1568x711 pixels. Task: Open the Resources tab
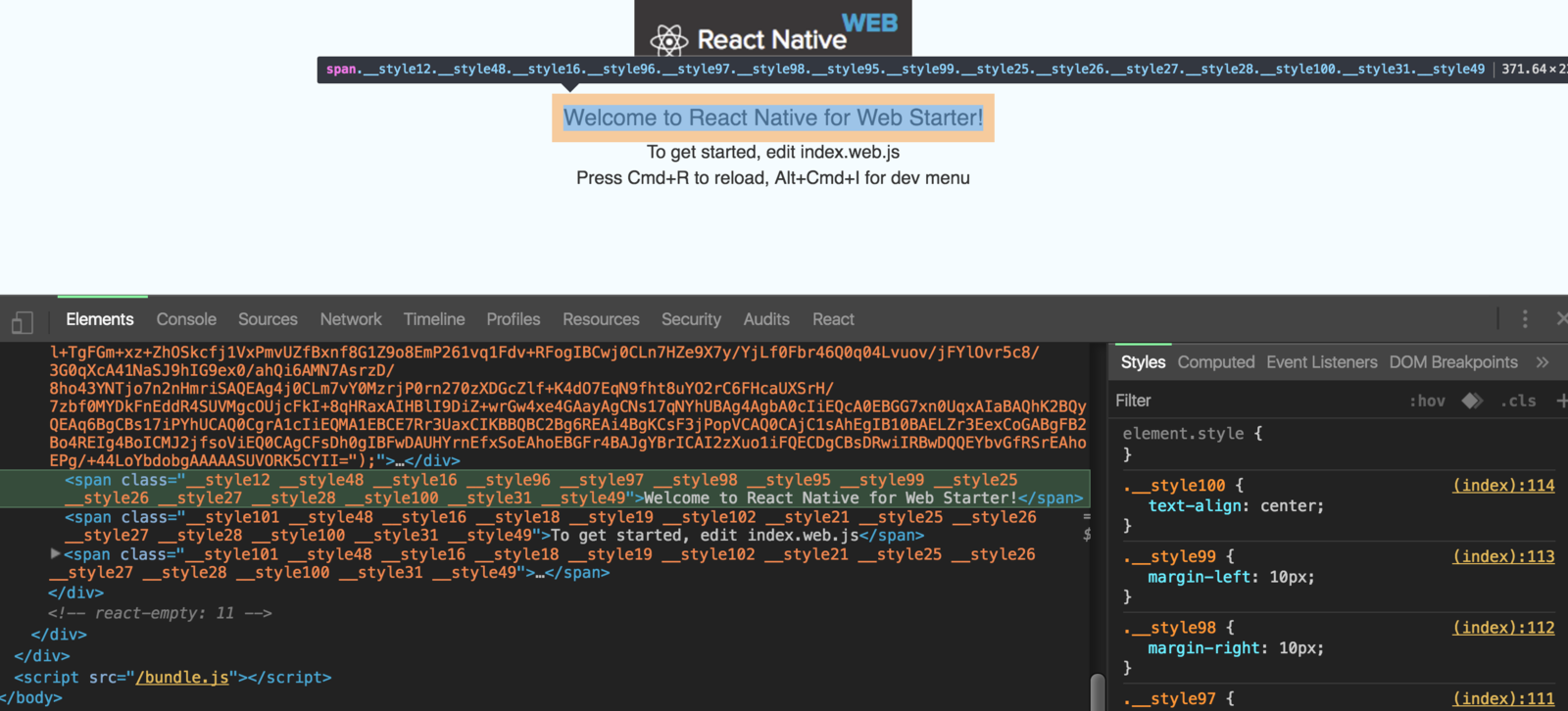click(x=601, y=319)
